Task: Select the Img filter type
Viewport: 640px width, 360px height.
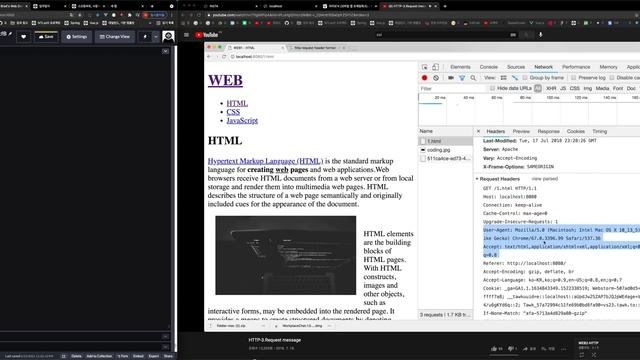Action: pos(588,88)
